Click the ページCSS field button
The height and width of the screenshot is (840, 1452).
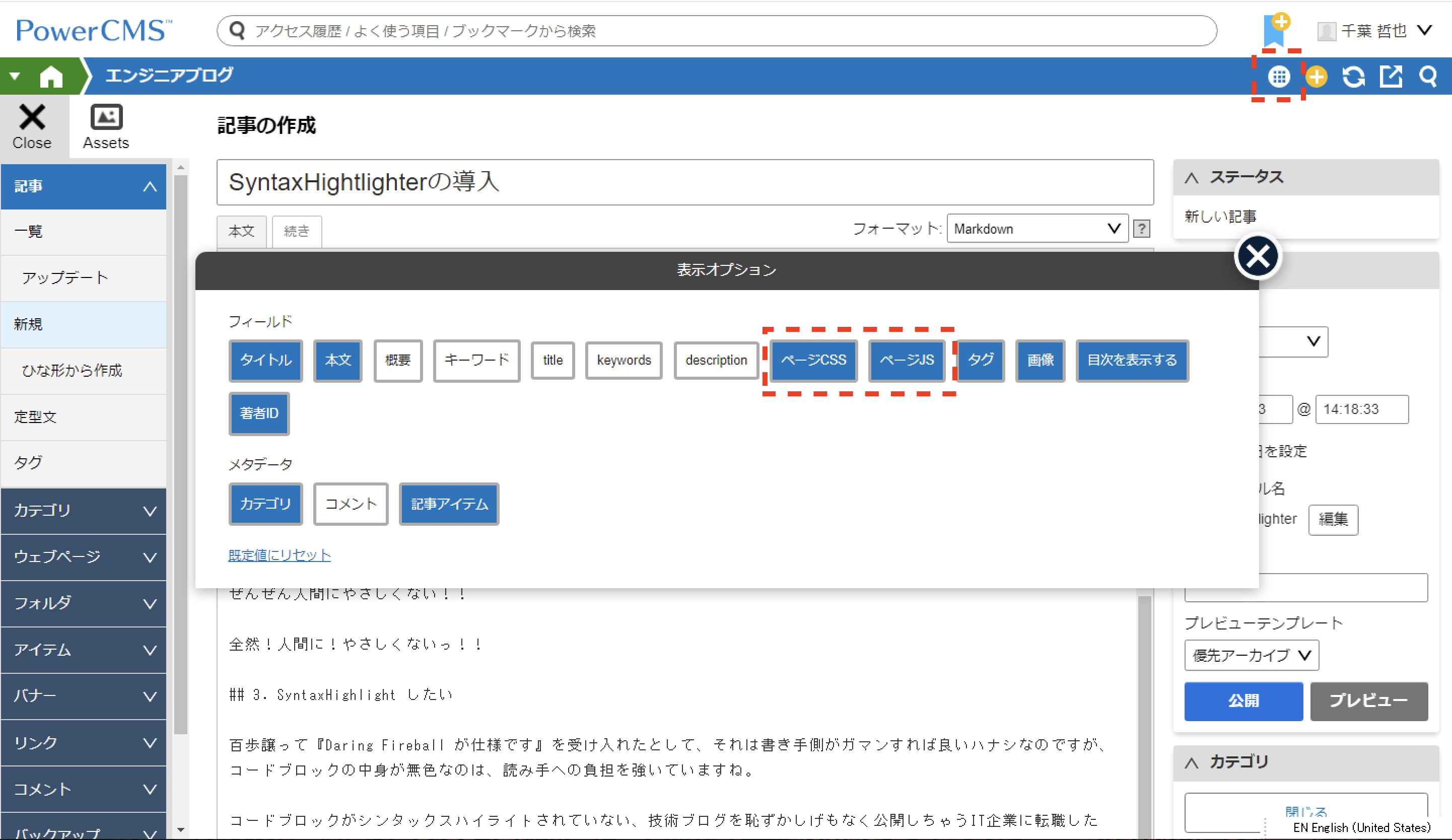812,359
